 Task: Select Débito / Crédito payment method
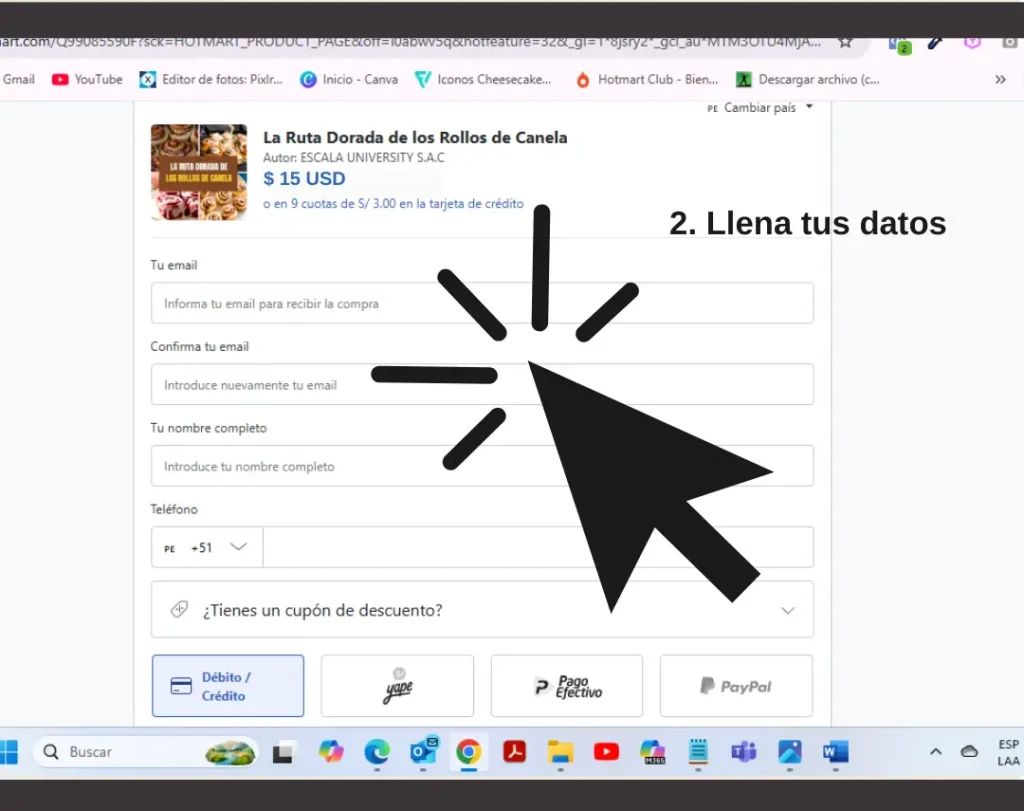(228, 686)
